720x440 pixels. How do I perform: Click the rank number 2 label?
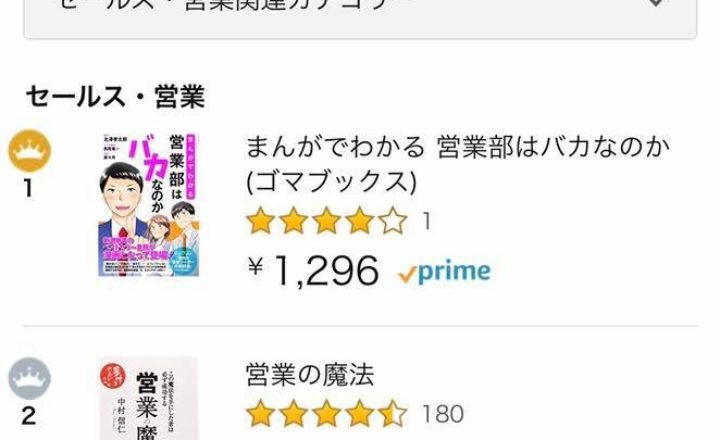28,416
